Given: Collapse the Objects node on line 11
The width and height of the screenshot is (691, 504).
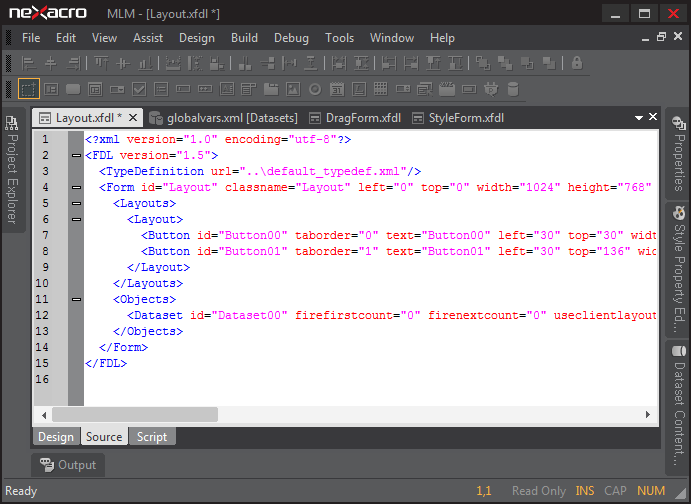Looking at the screenshot, I should pyautogui.click(x=76, y=299).
